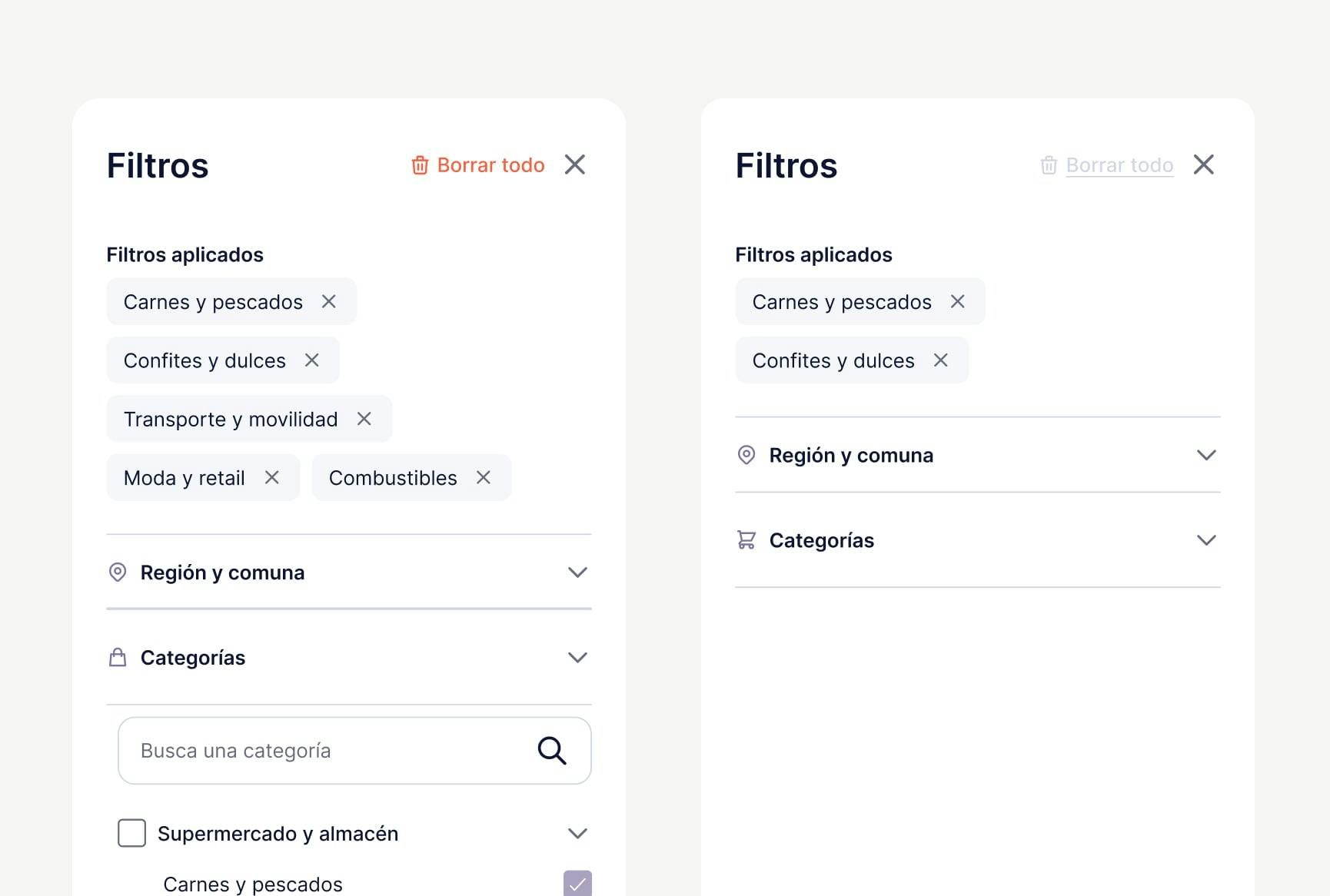The image size is (1330, 896).
Task: Click the shopping bag icon beside Categorías
Action: pos(118,658)
